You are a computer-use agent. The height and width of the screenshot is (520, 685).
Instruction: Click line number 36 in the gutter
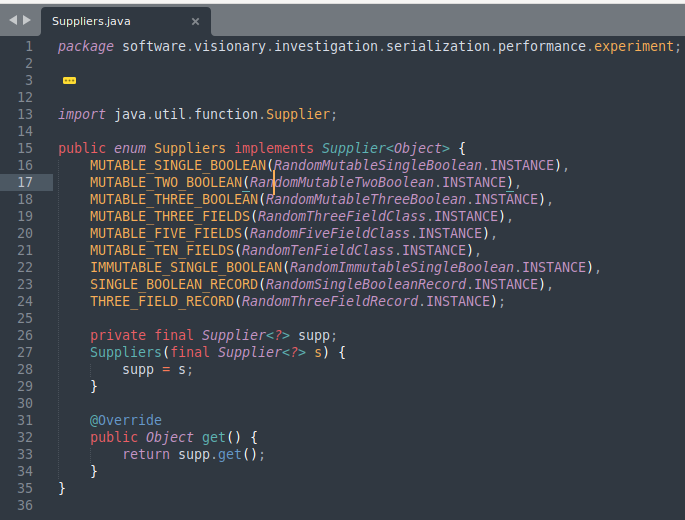25,505
